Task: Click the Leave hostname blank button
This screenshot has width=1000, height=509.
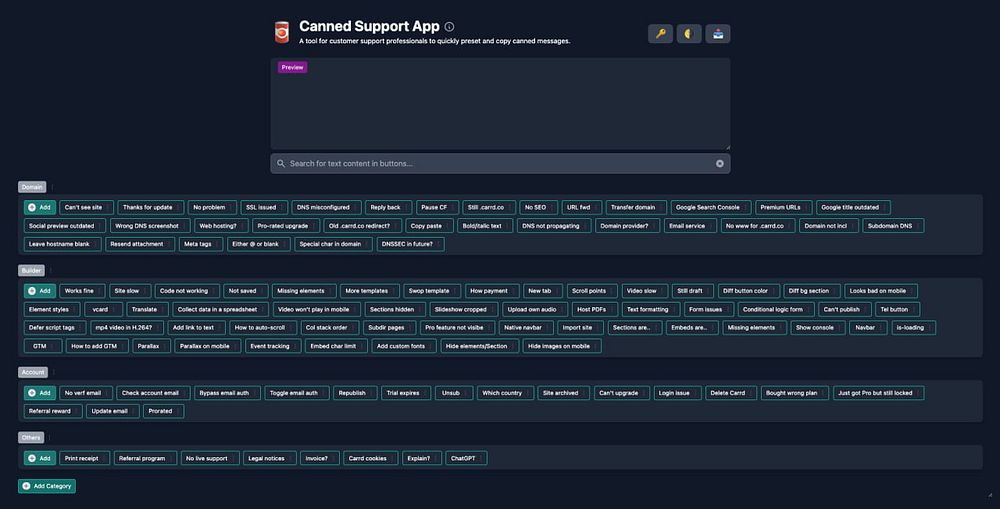Action: click(62, 244)
